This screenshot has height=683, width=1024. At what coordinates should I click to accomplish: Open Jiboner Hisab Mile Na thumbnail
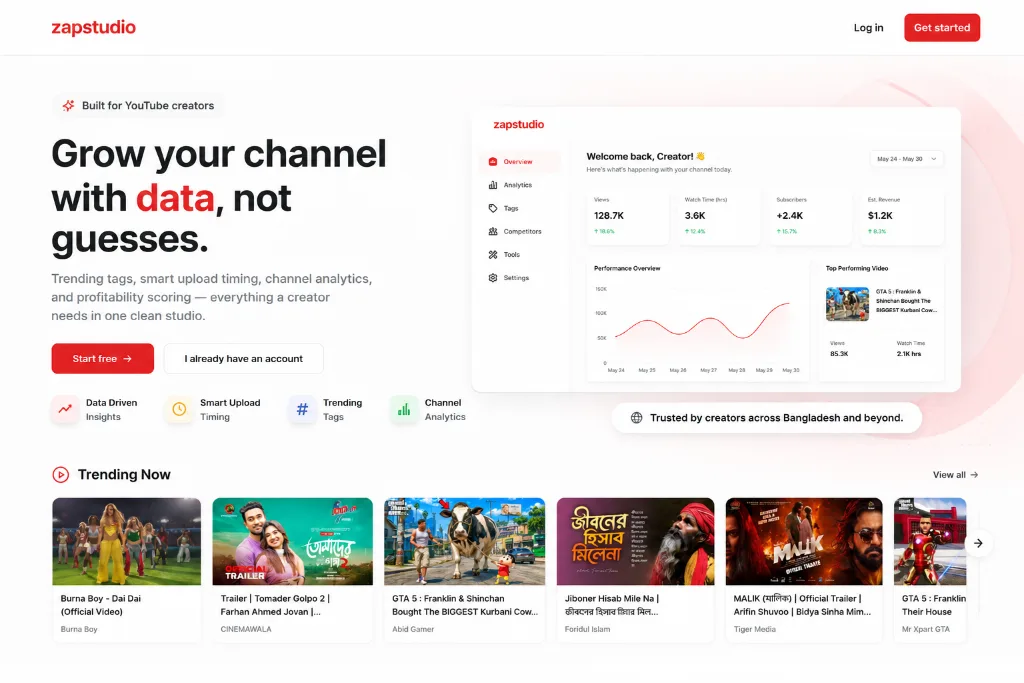pyautogui.click(x=635, y=541)
